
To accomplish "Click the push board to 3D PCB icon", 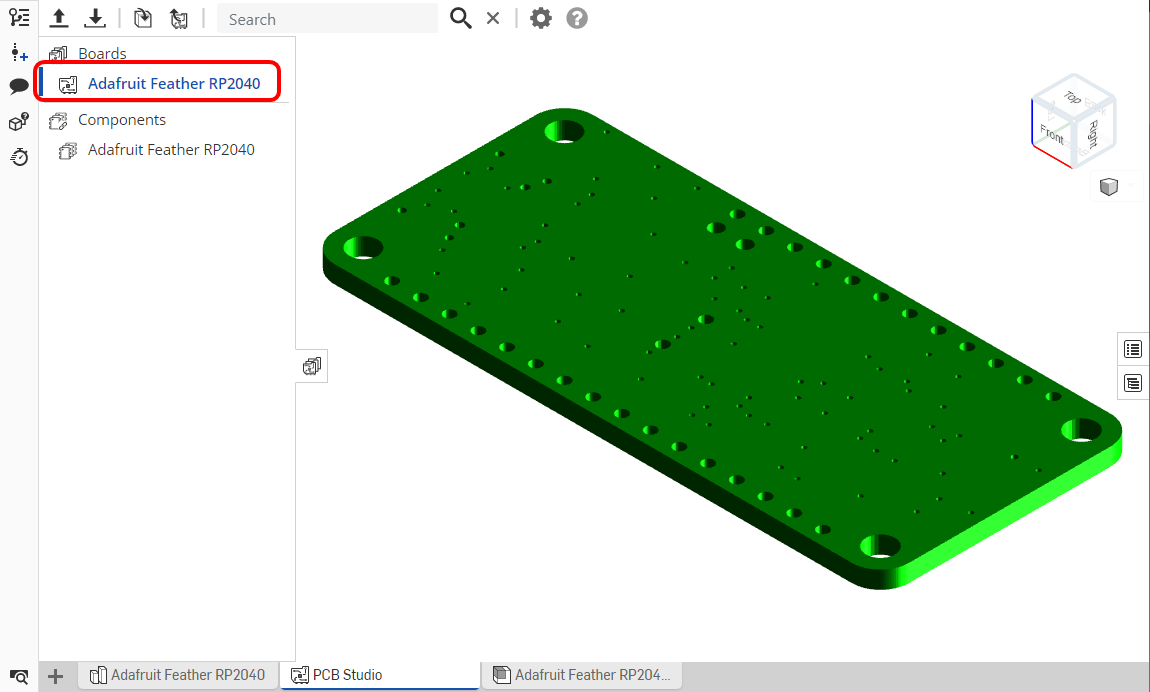I will click(142, 18).
